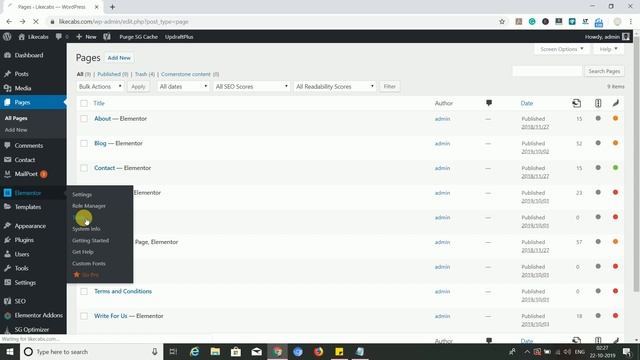Screen dimensions: 640x360
Task: Tick the checkbox for Blog page
Action: tap(84, 143)
